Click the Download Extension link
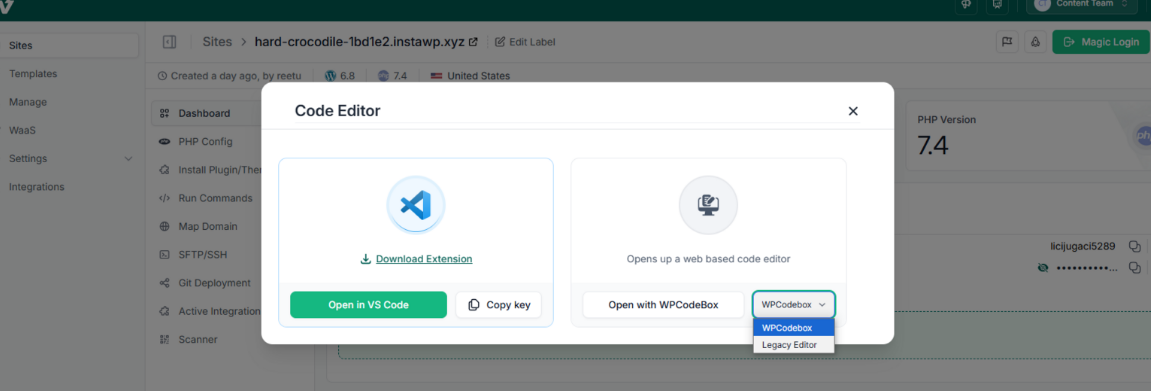The height and width of the screenshot is (391, 1151). point(416,259)
